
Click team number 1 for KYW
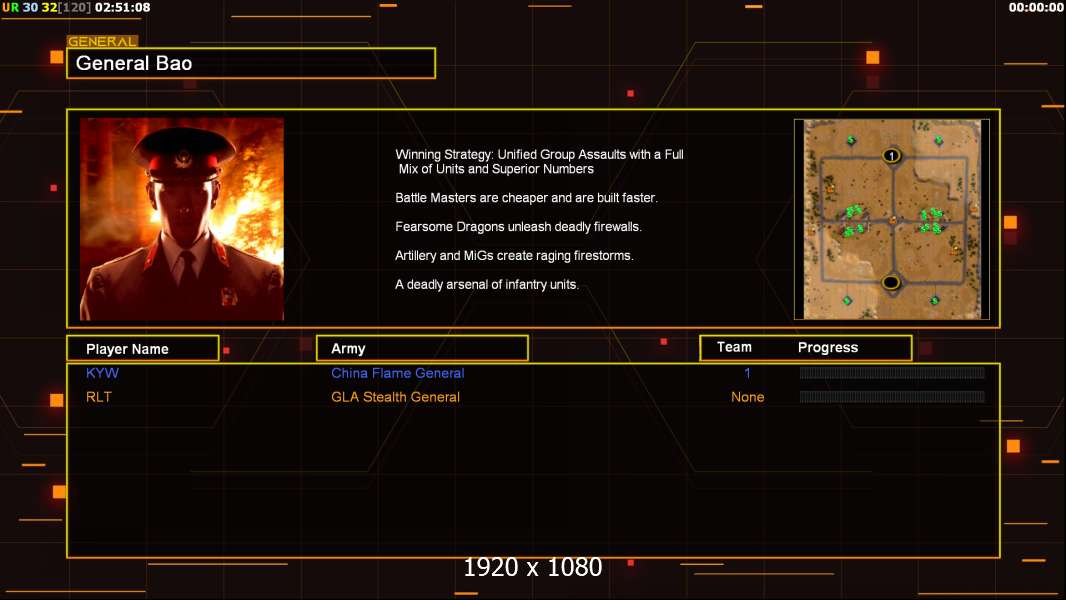coord(747,373)
